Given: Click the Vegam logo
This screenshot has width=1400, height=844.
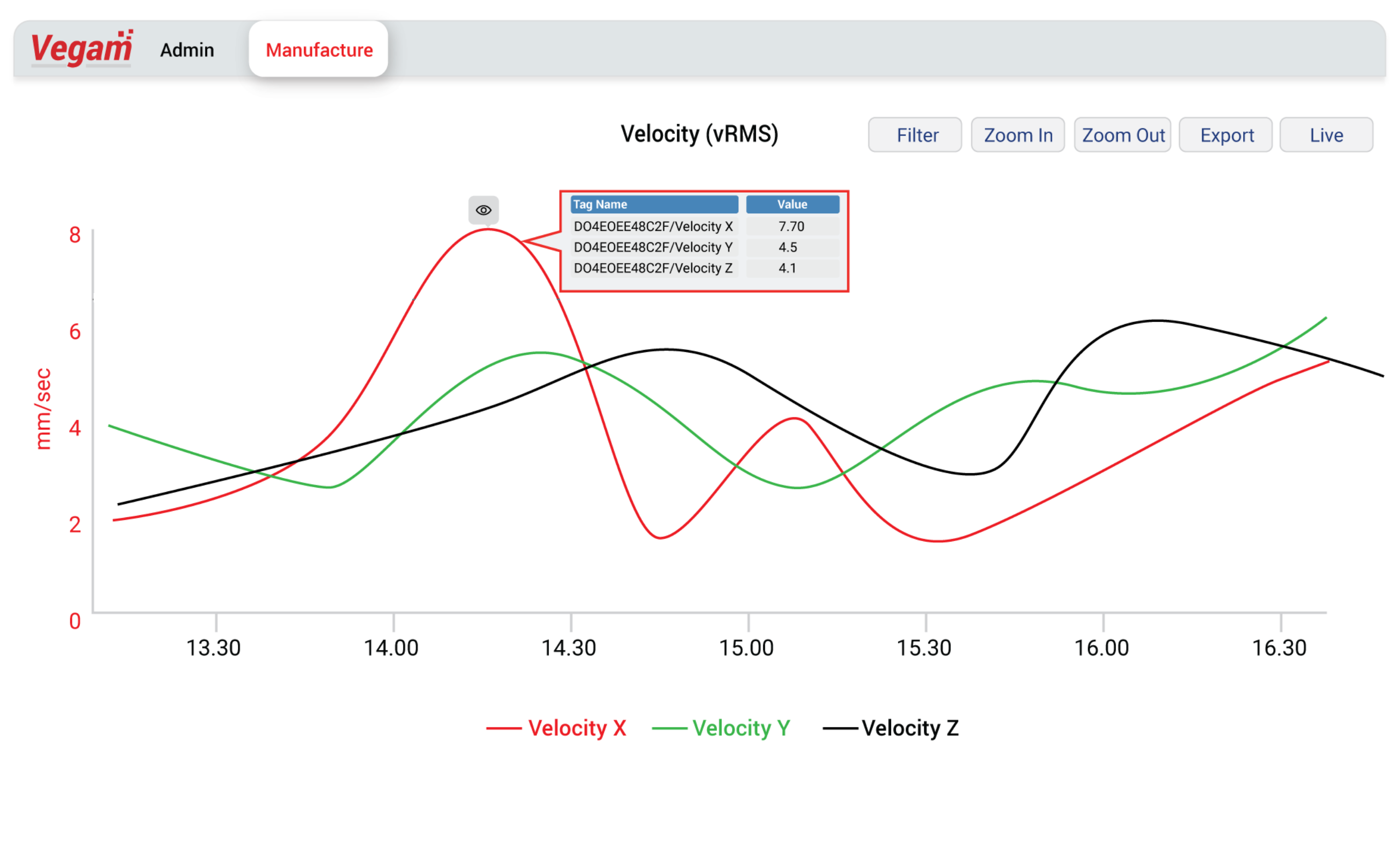Looking at the screenshot, I should (82, 49).
